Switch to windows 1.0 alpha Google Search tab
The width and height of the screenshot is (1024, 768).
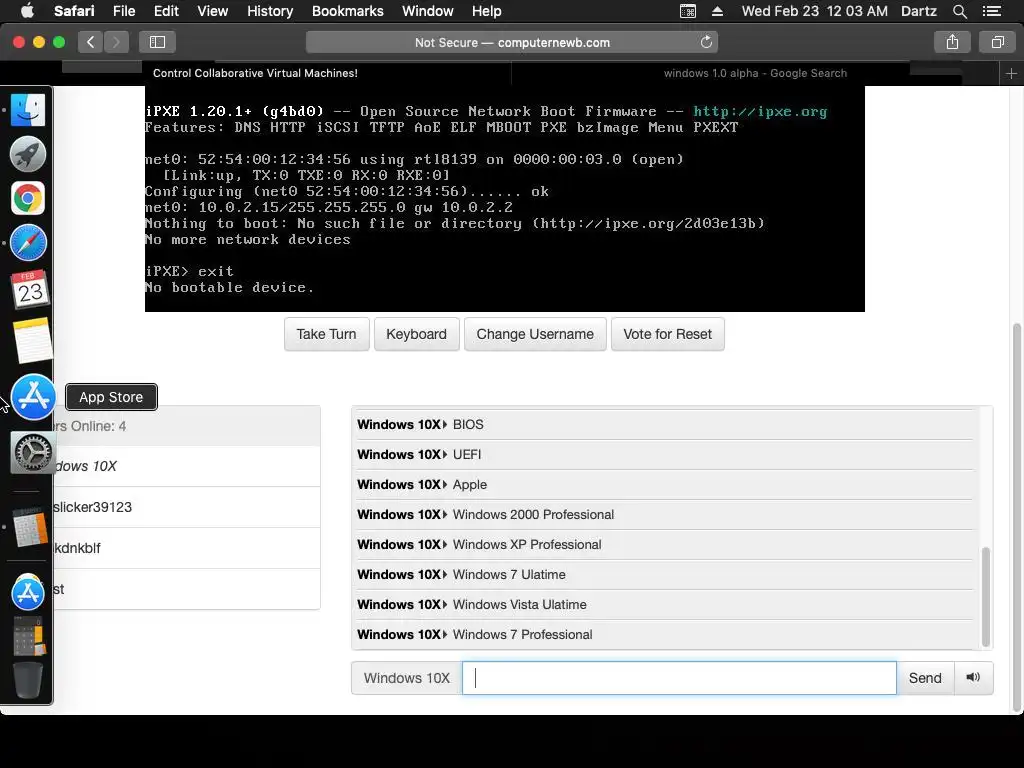click(x=755, y=73)
